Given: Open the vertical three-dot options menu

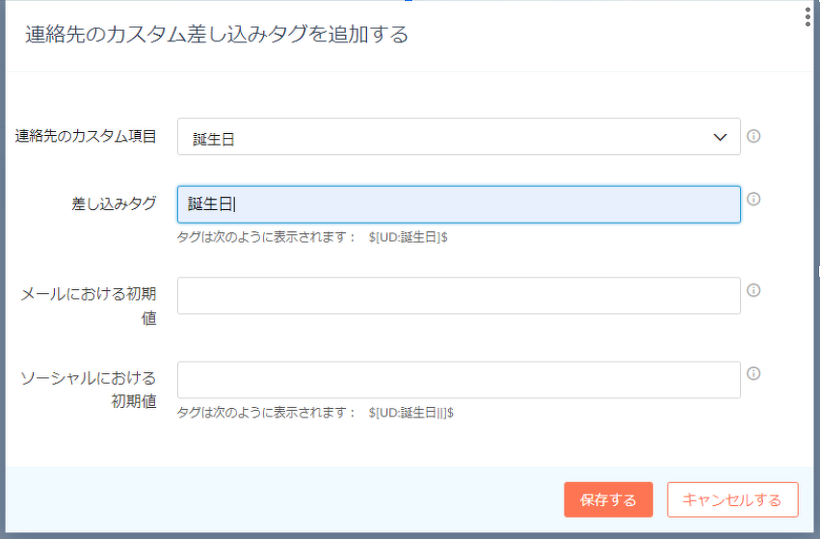Looking at the screenshot, I should [807, 17].
